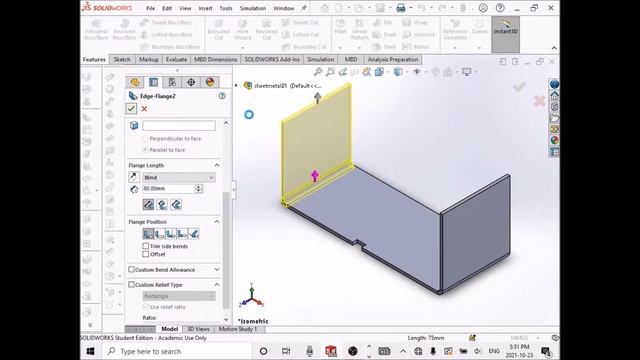Open the Simulation menu

tap(253, 8)
